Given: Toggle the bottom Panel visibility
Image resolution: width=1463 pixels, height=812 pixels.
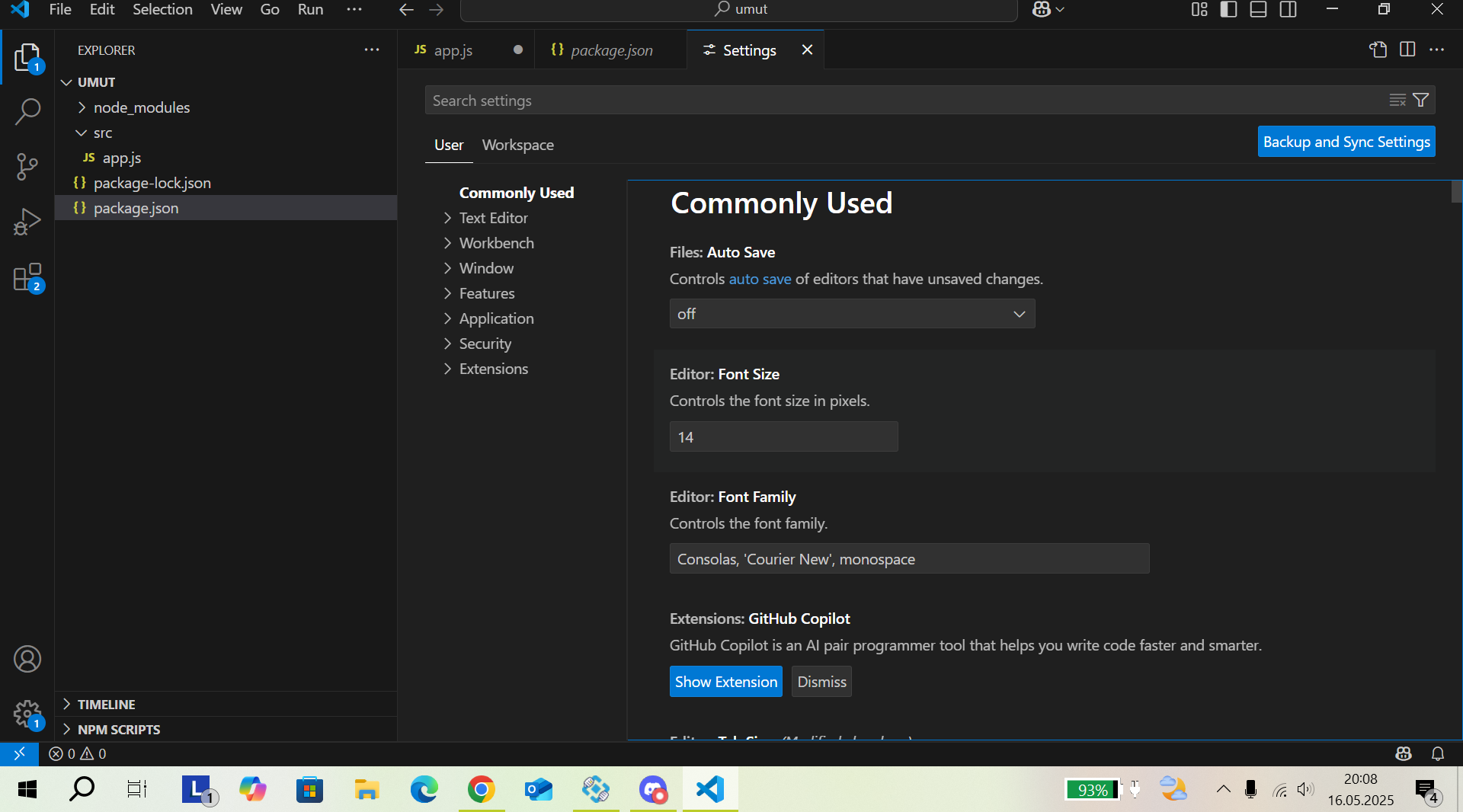Looking at the screenshot, I should (1259, 9).
